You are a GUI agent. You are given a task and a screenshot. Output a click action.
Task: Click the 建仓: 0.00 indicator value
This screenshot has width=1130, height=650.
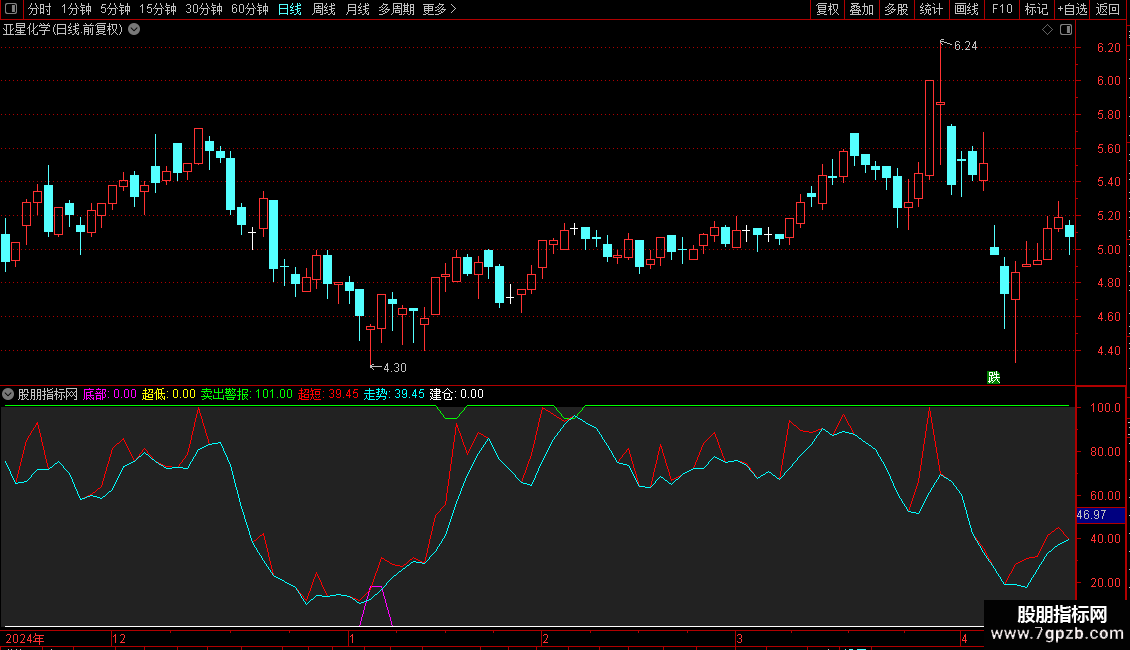[456, 394]
